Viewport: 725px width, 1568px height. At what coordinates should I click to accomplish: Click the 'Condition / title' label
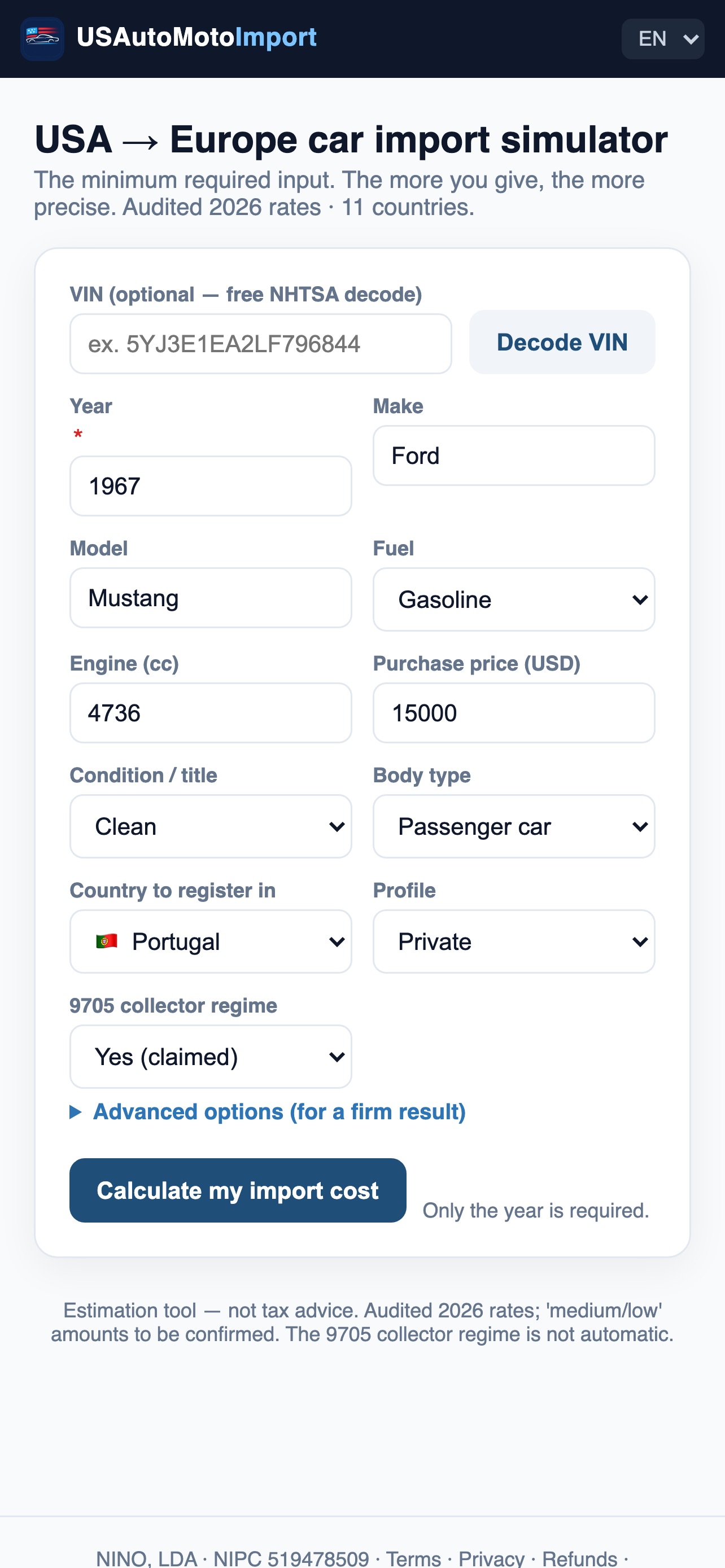tap(143, 776)
